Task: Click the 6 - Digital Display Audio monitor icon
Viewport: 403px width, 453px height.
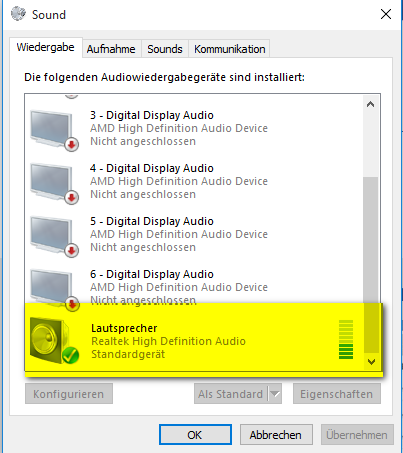Action: tap(53, 289)
